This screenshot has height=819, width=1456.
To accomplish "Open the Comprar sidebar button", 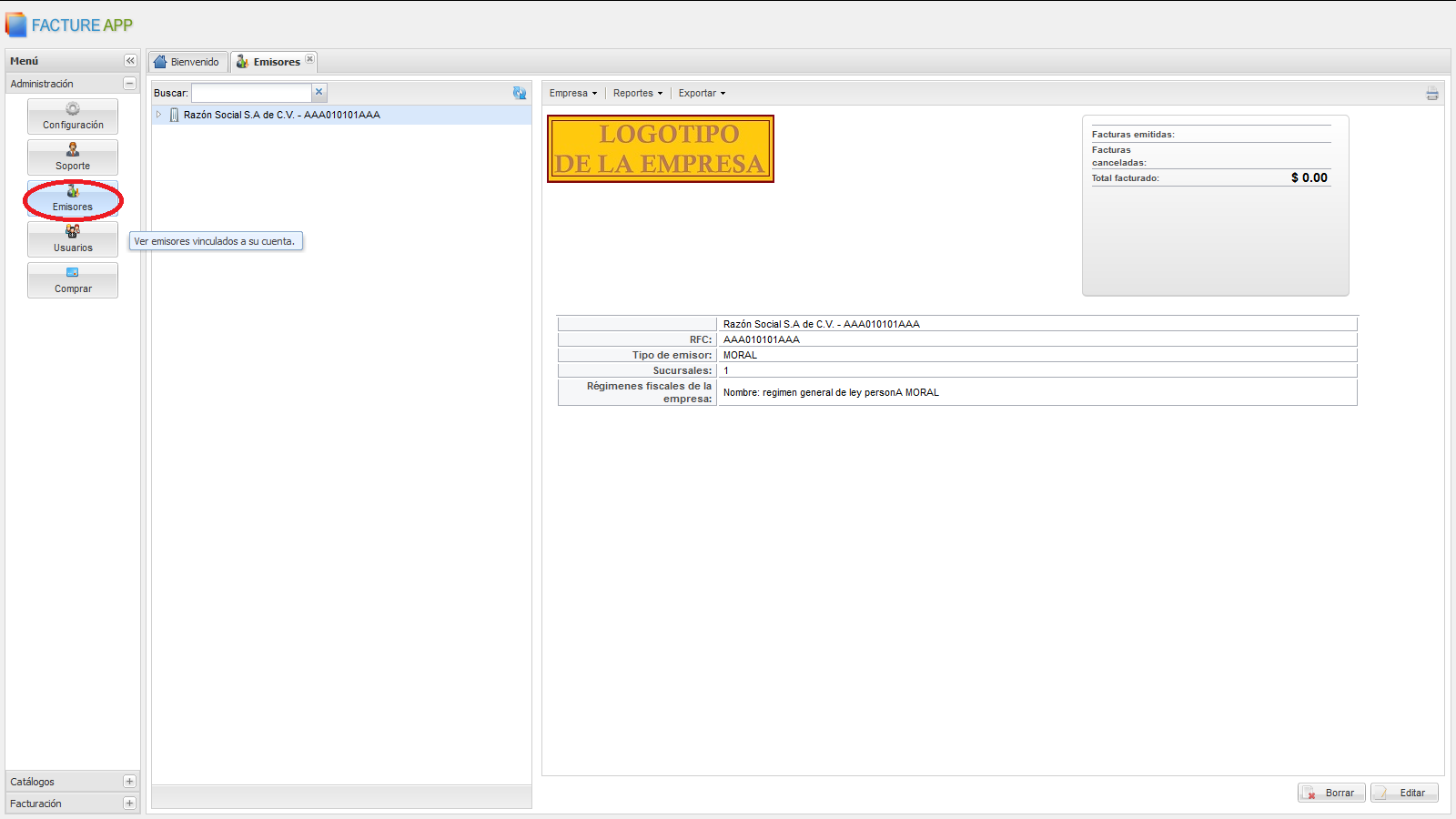I will click(x=73, y=280).
